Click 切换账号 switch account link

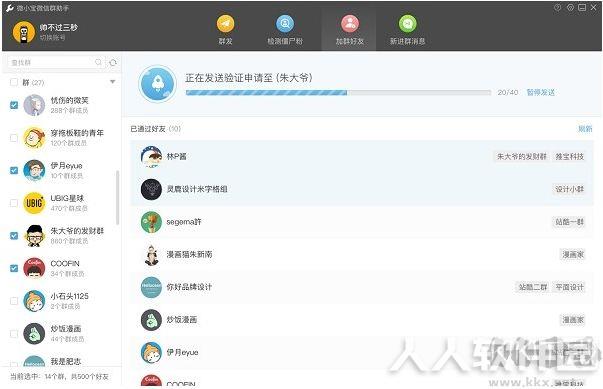click(52, 38)
